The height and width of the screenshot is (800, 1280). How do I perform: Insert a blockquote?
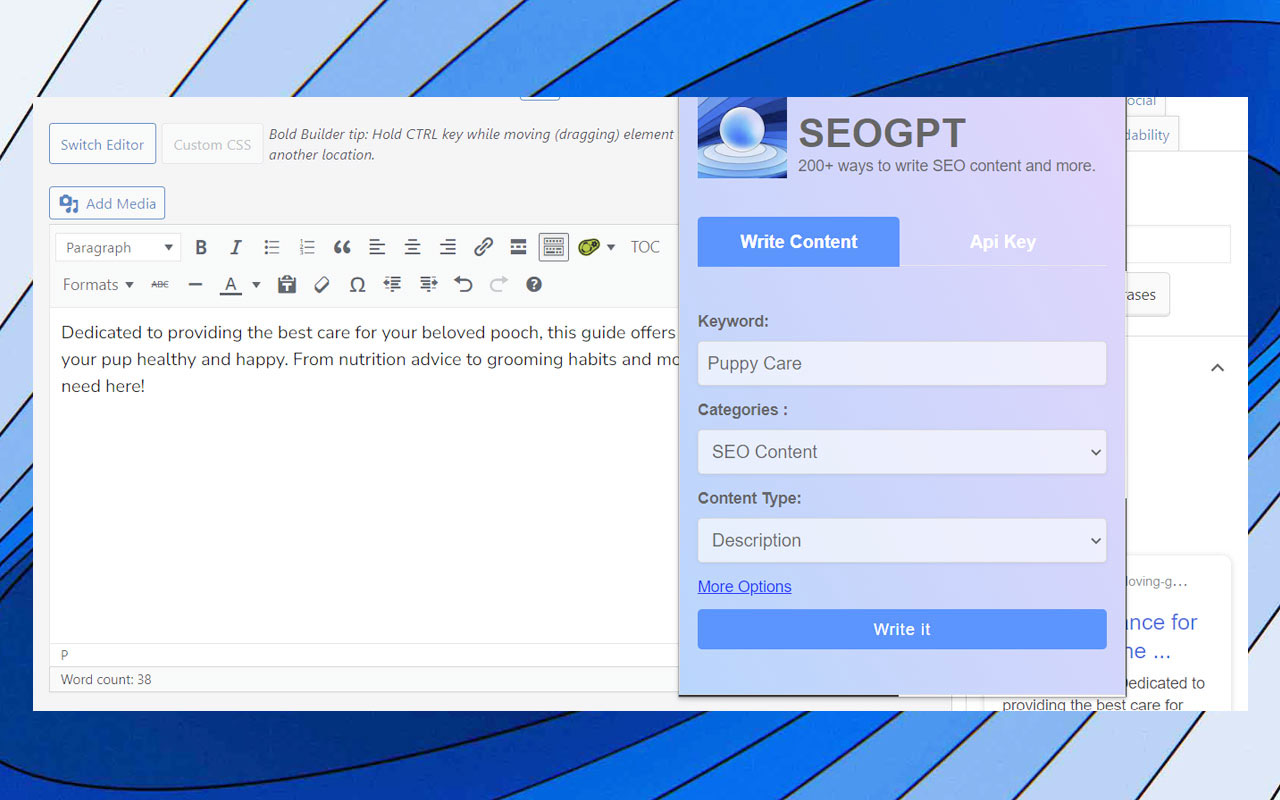coord(342,247)
